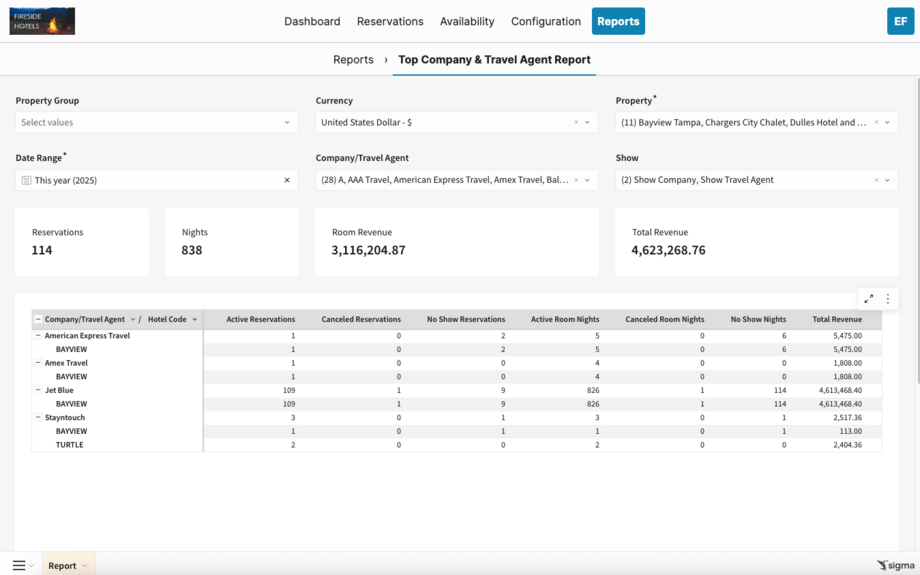Open the Report page tab dropdown arrow
The height and width of the screenshot is (575, 920).
tap(84, 566)
